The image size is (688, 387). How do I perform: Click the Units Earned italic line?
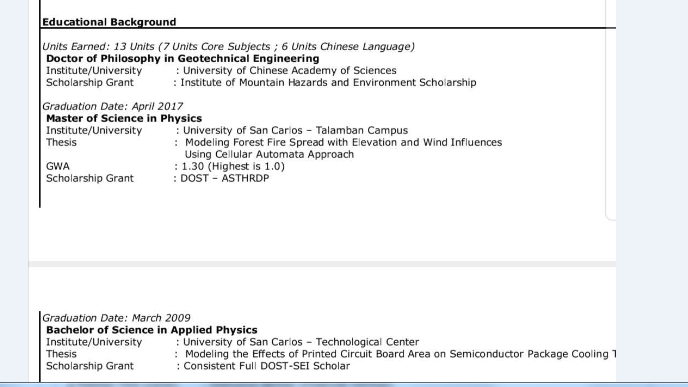pyautogui.click(x=228, y=47)
